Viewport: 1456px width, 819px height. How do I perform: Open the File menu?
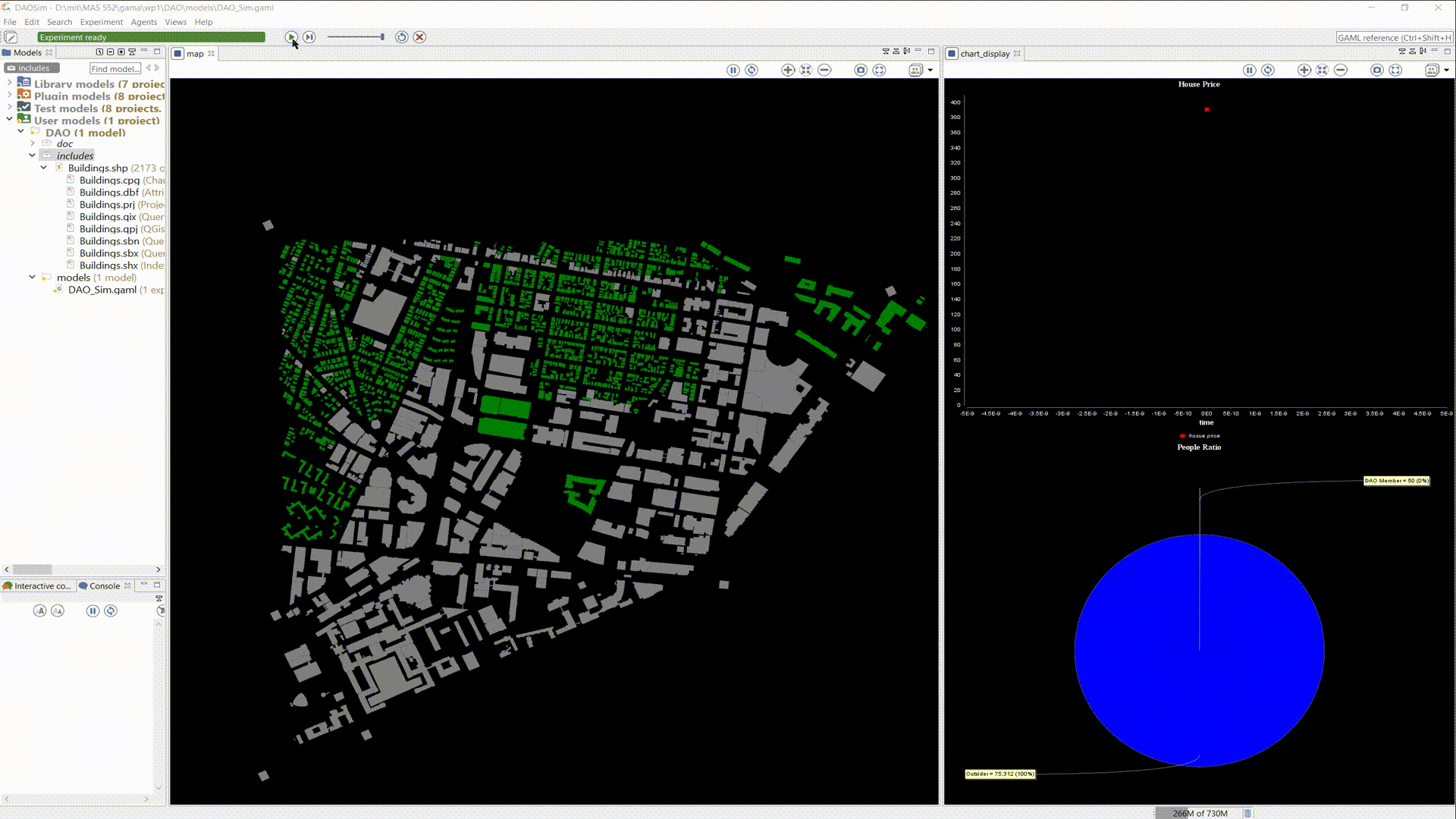point(10,22)
